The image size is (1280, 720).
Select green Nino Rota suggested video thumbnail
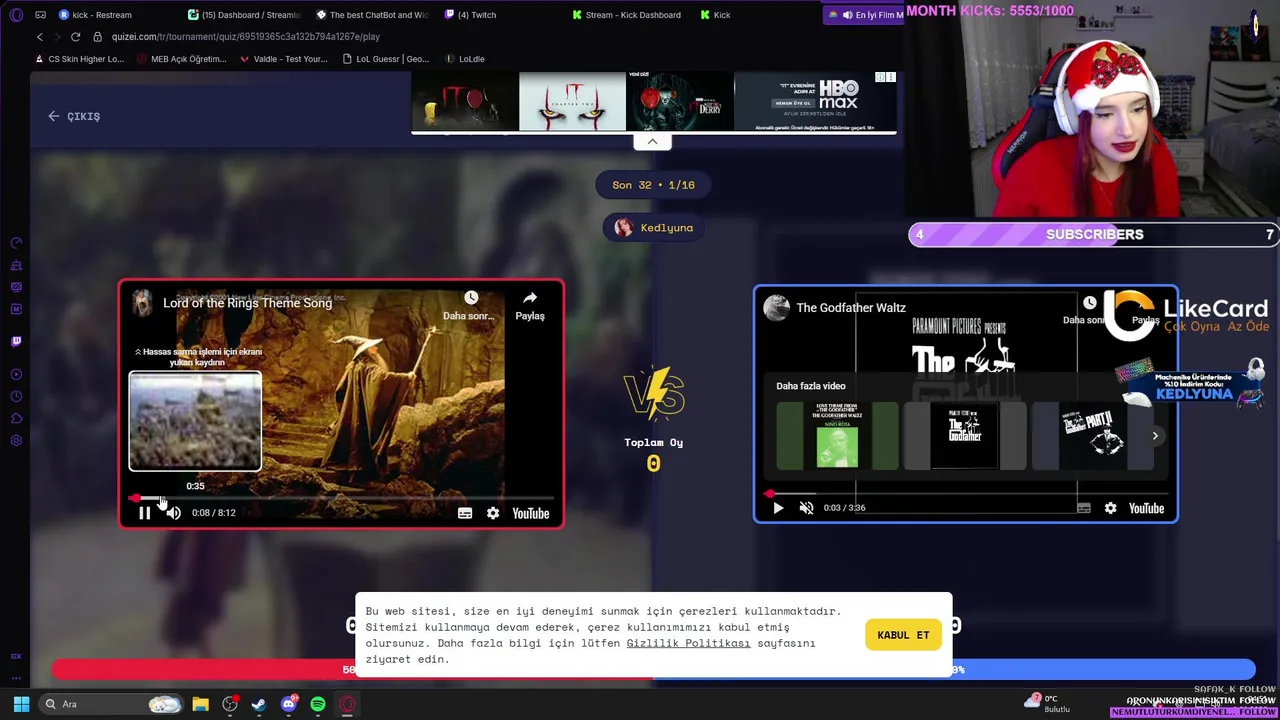point(837,436)
